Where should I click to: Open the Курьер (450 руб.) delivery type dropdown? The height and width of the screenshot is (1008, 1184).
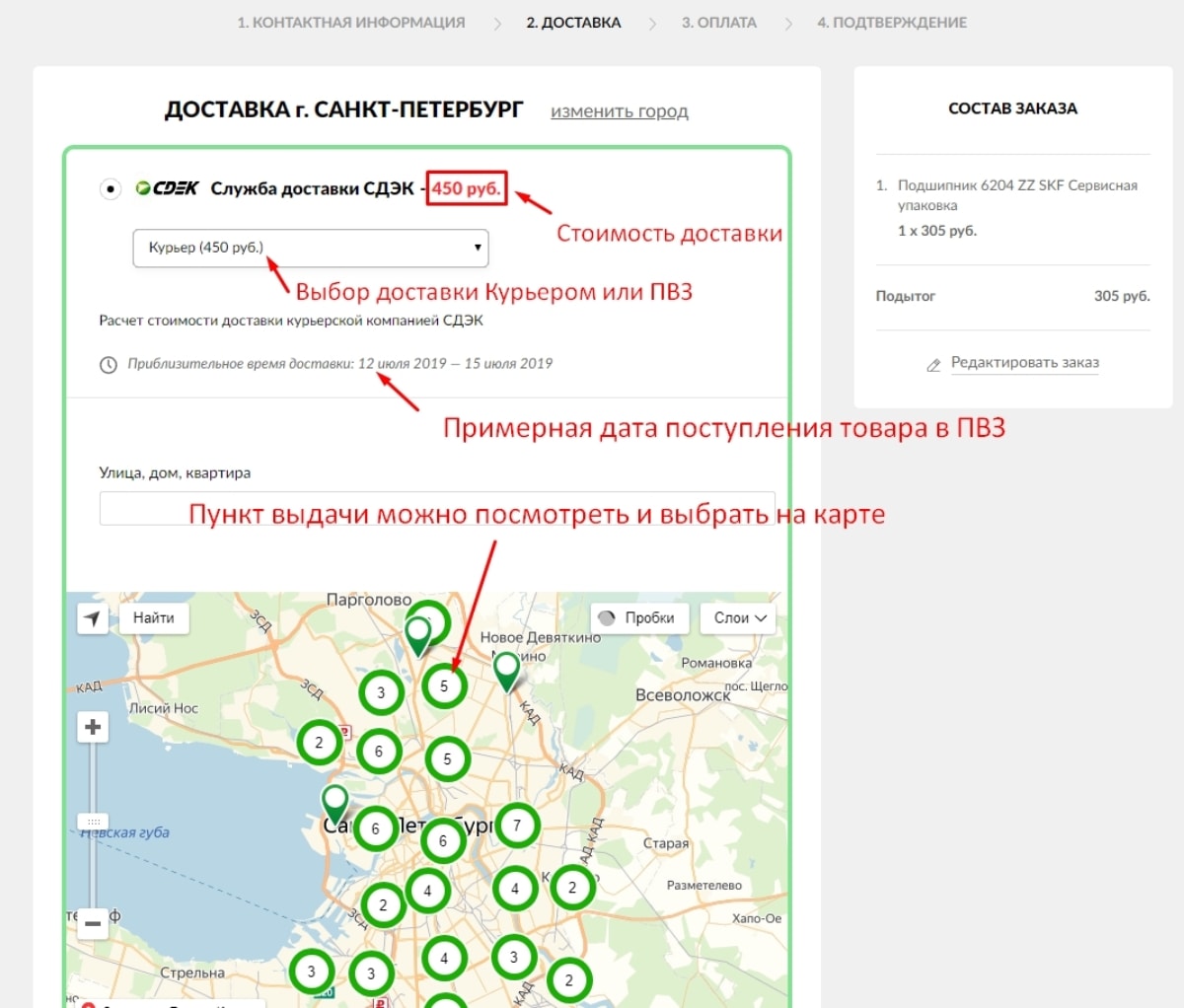coord(310,248)
